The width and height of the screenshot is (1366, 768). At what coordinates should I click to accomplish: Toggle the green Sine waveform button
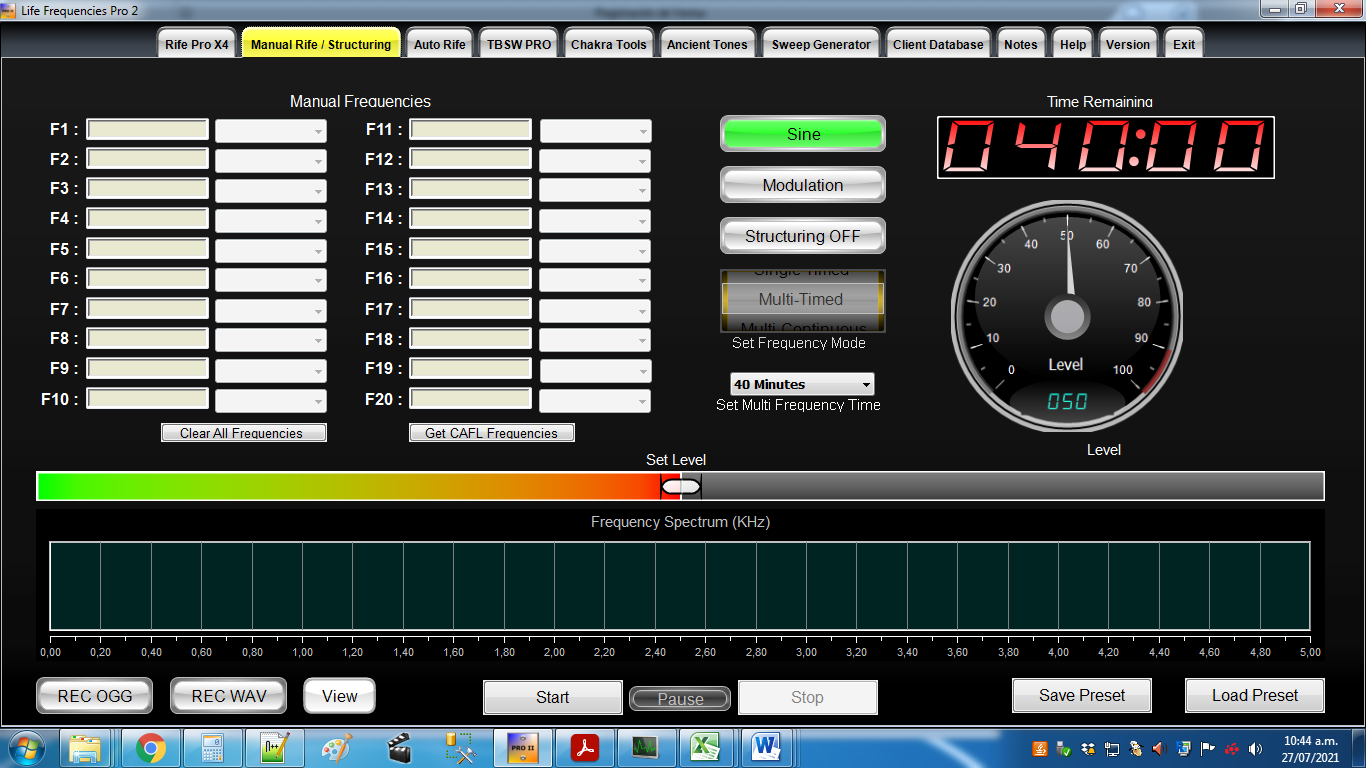coord(803,134)
